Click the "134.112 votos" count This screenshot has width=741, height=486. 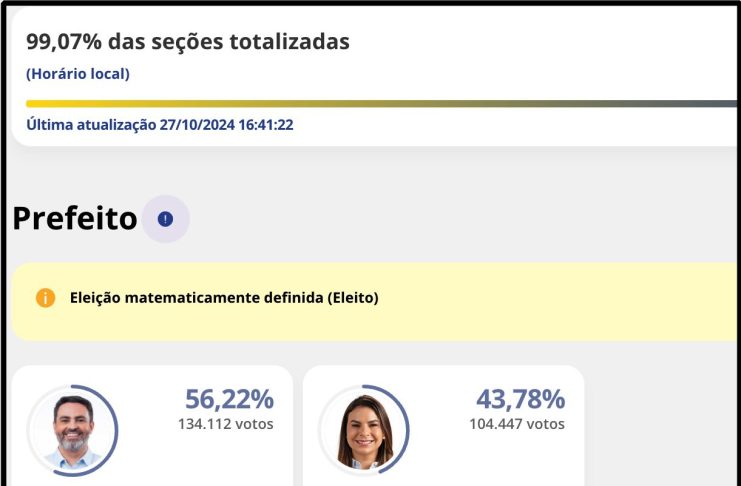pos(225,424)
